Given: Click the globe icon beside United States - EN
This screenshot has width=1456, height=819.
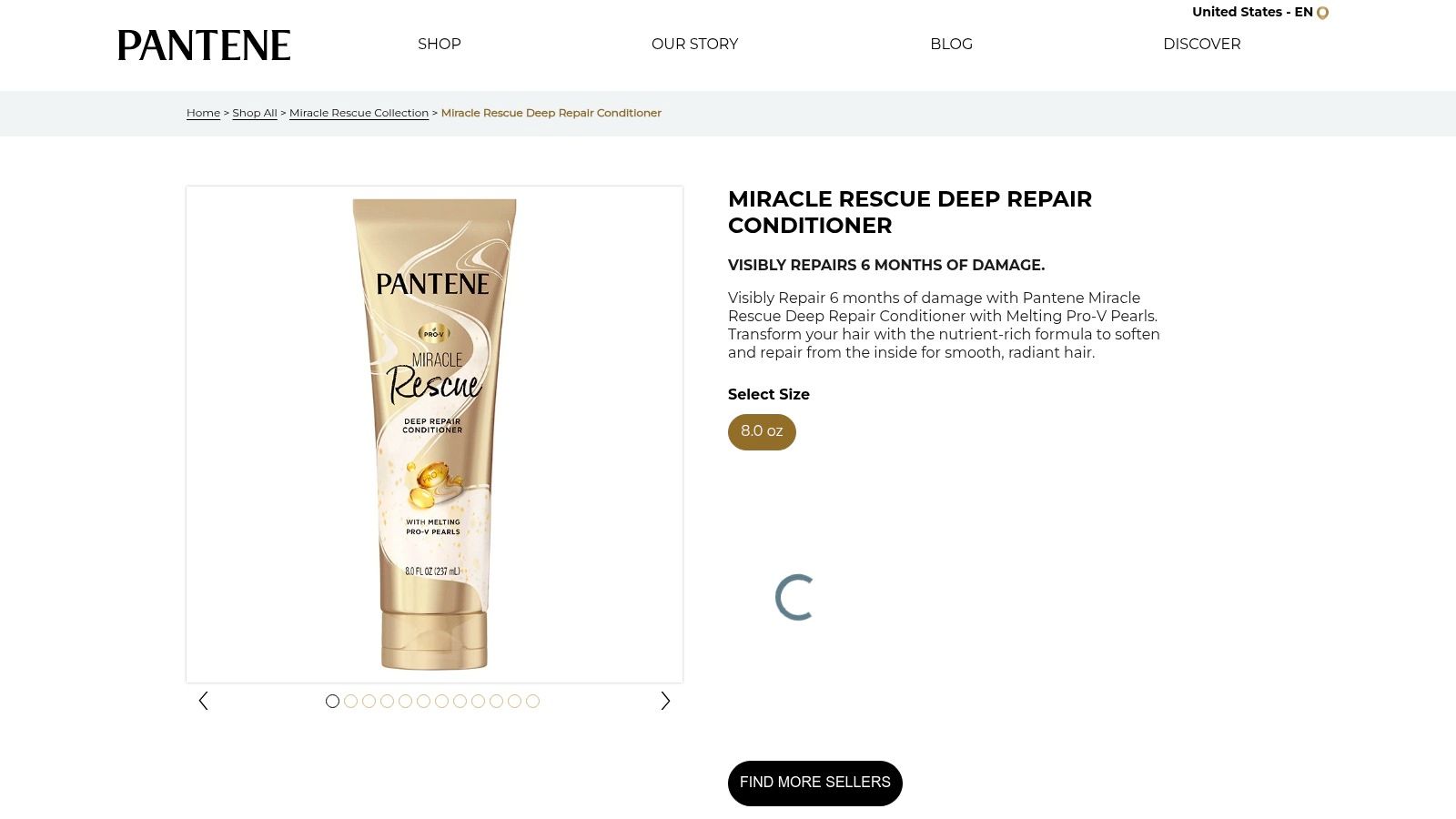Looking at the screenshot, I should [x=1322, y=13].
